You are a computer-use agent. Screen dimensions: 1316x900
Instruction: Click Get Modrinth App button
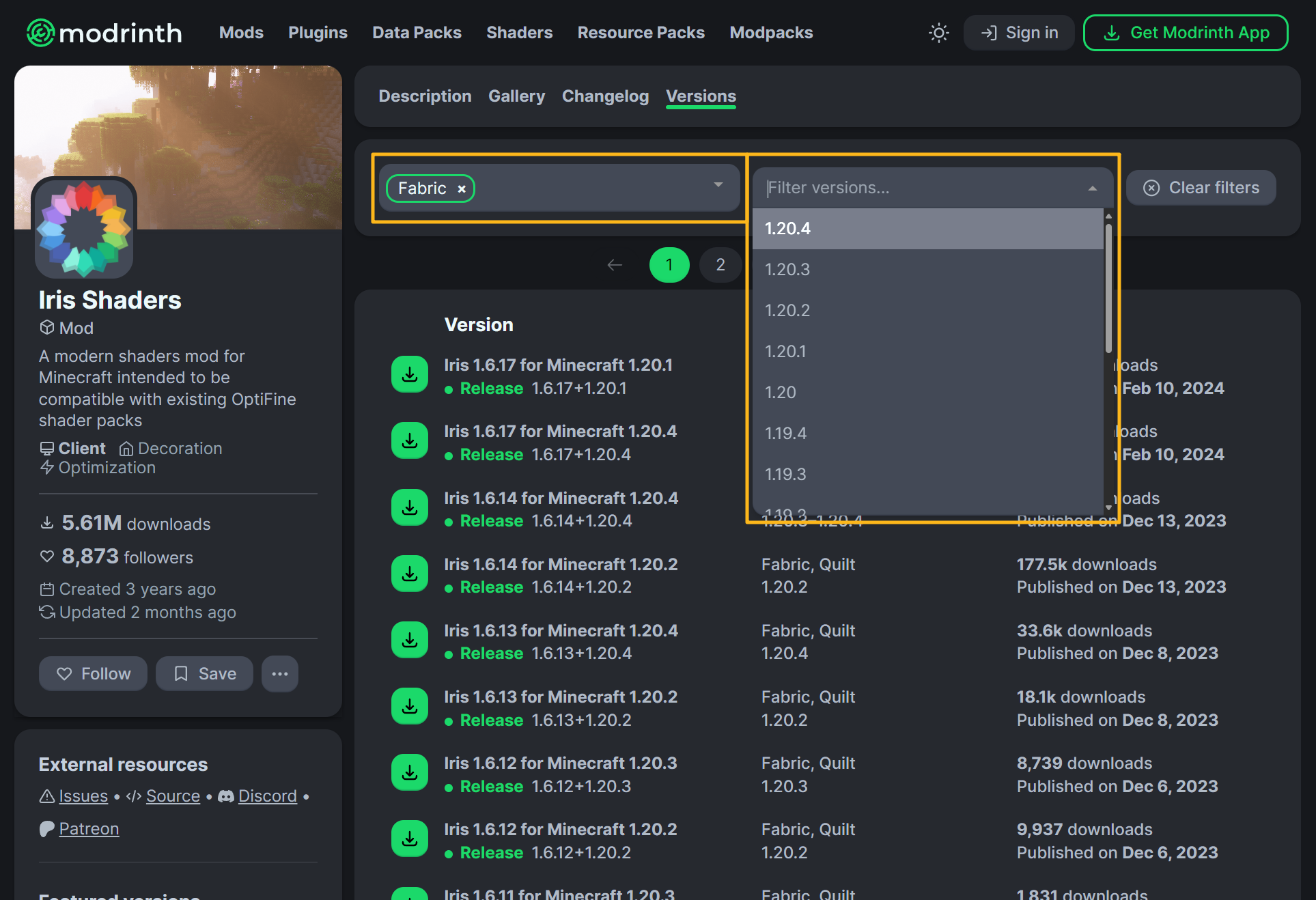coord(1186,33)
